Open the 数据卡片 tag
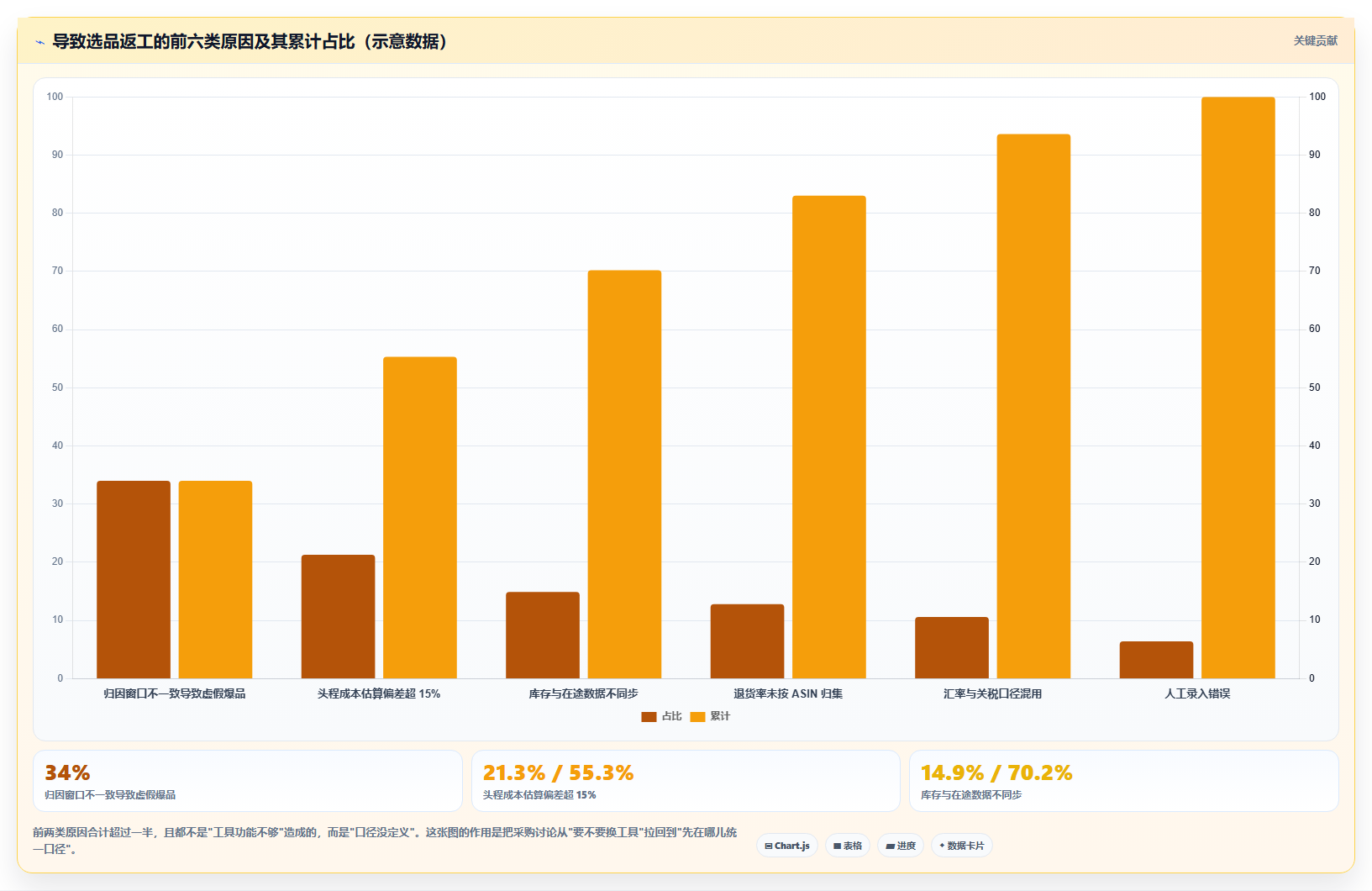 pos(962,846)
